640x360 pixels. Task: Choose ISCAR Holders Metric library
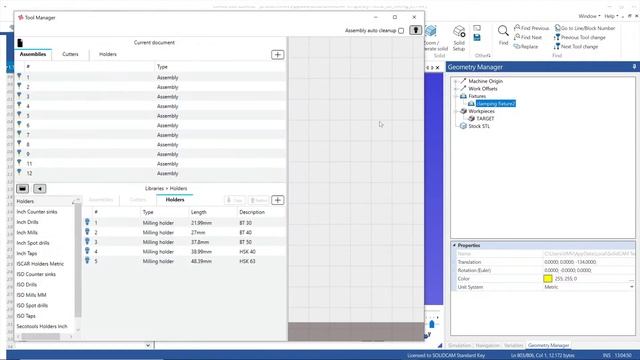40,264
